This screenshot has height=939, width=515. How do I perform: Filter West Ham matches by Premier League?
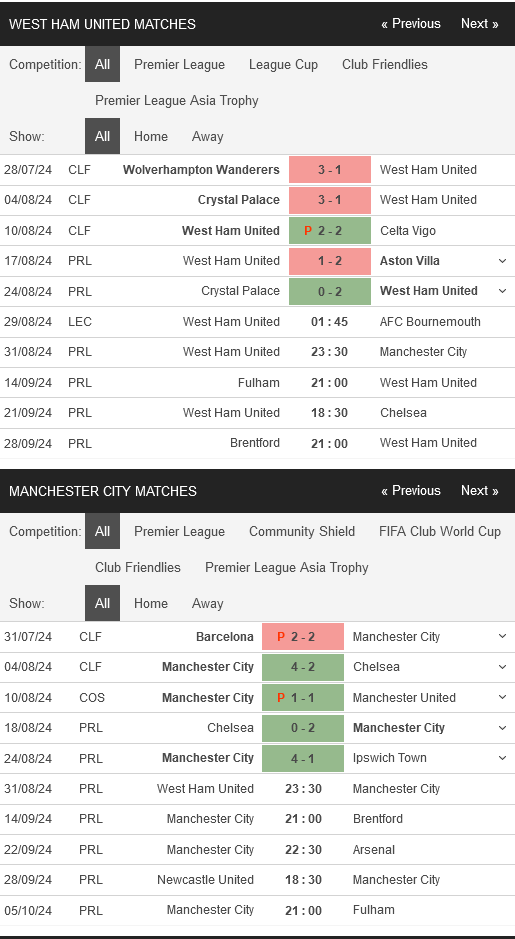[180, 65]
